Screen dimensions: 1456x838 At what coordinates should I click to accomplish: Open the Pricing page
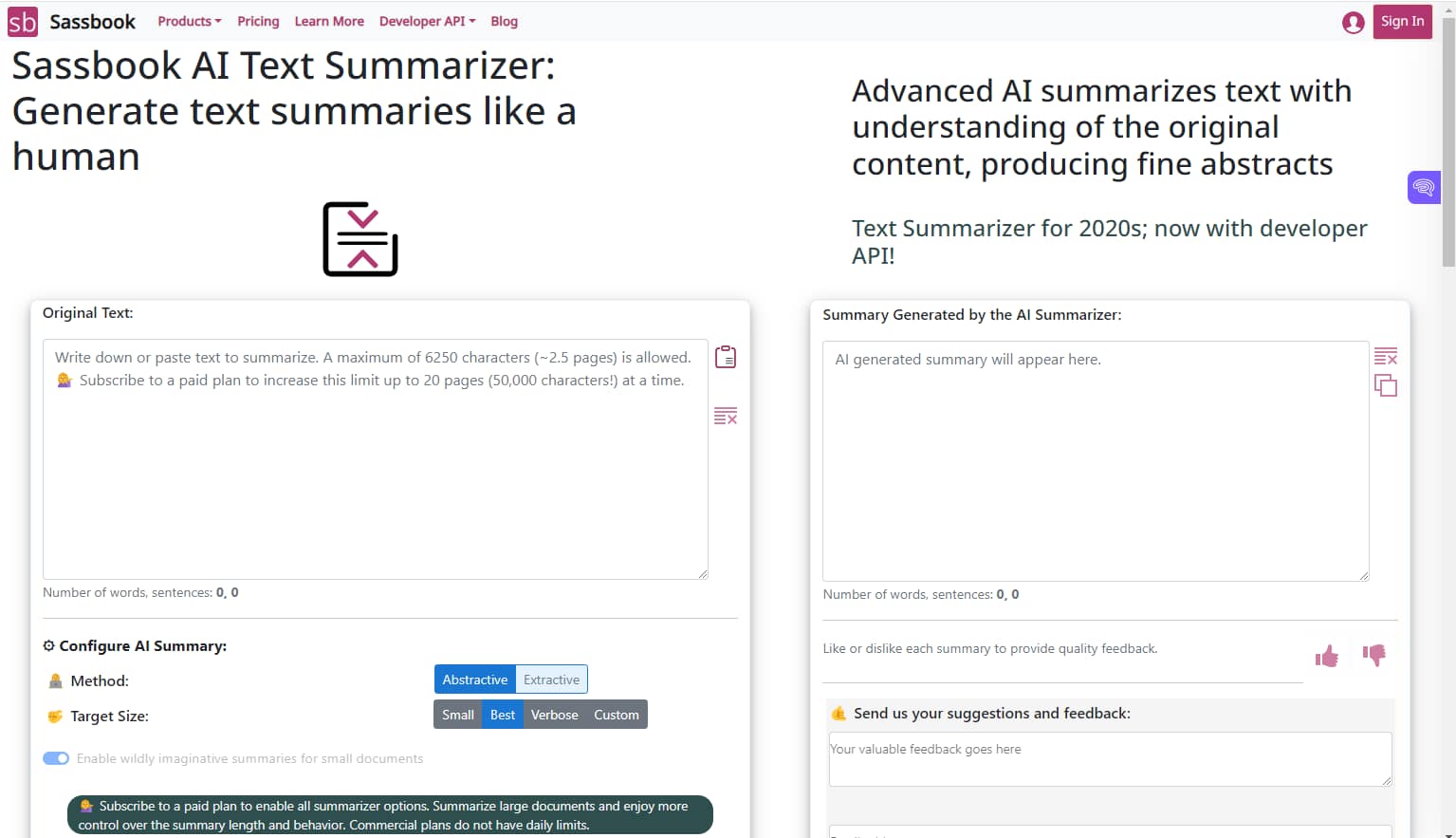(258, 21)
